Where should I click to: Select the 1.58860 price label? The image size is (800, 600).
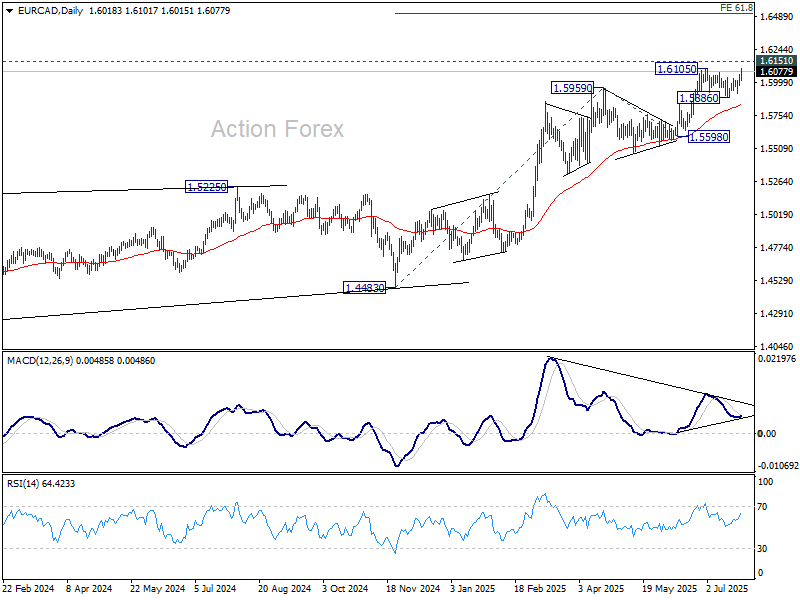(x=698, y=97)
